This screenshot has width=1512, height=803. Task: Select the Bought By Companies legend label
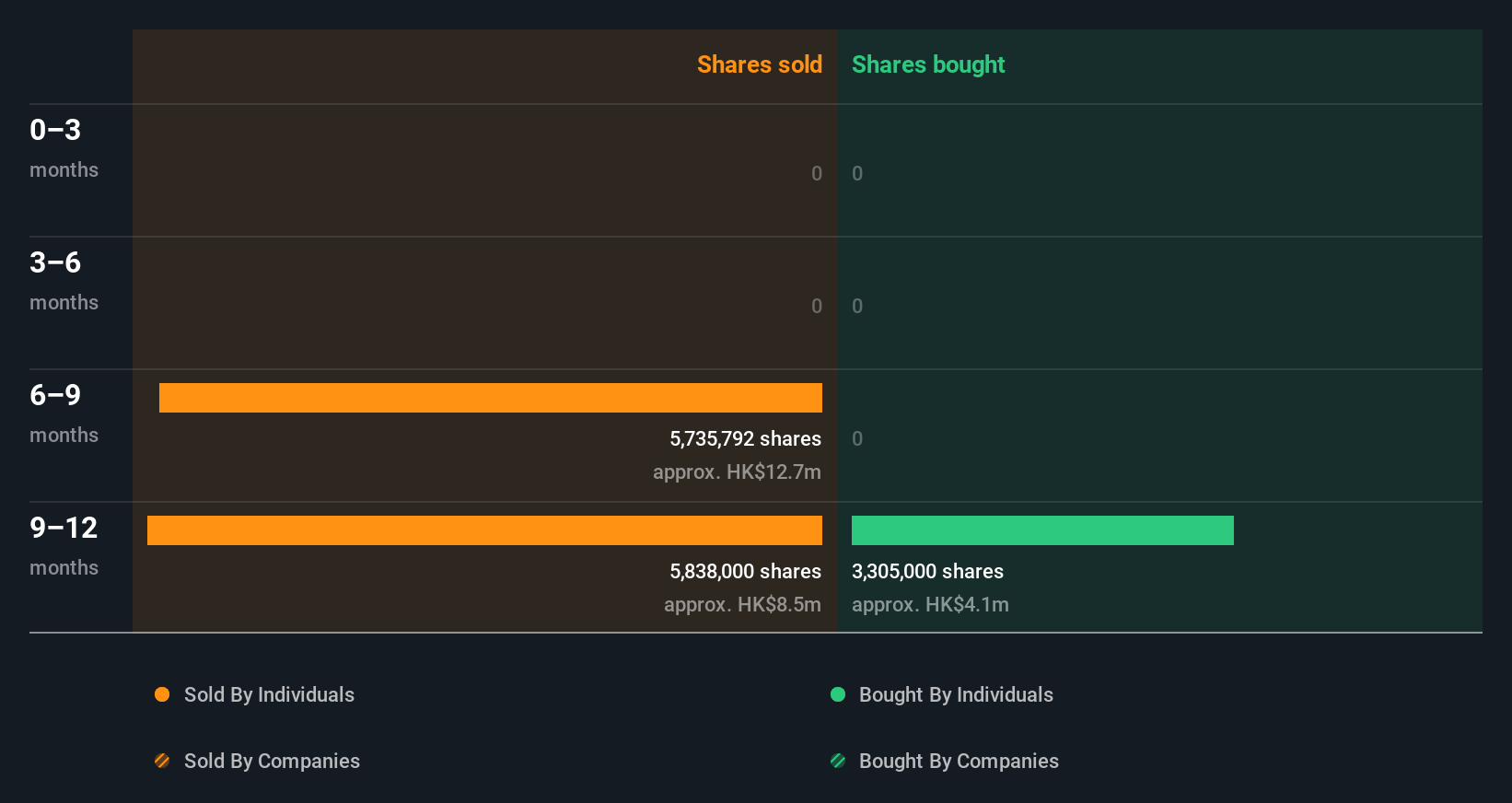959,762
